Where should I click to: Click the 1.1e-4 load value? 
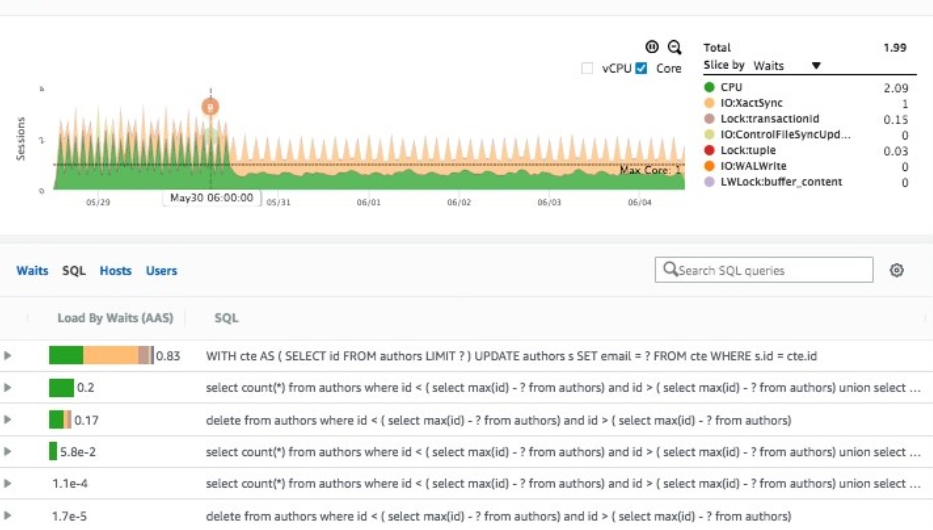70,484
